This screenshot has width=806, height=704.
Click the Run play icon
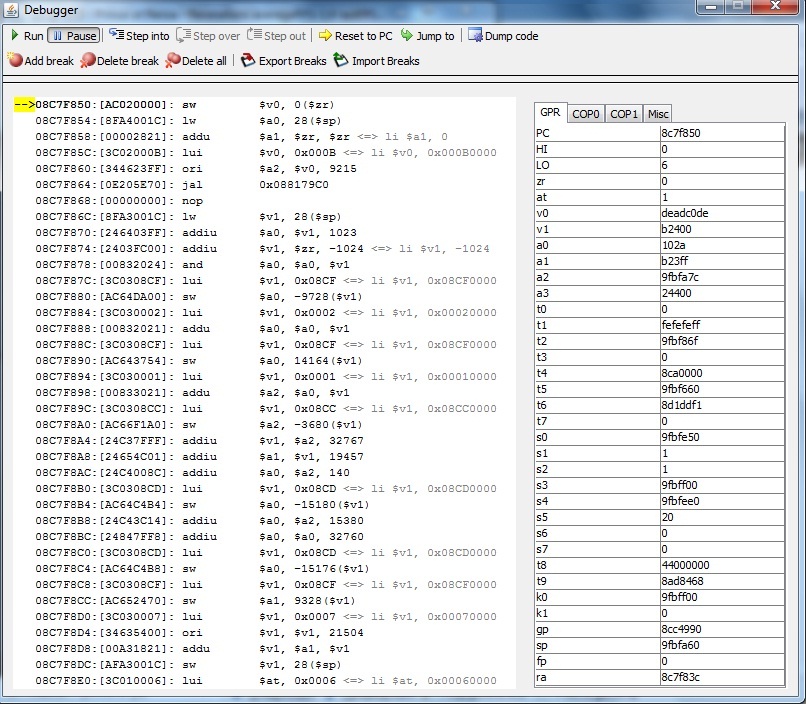[x=15, y=36]
